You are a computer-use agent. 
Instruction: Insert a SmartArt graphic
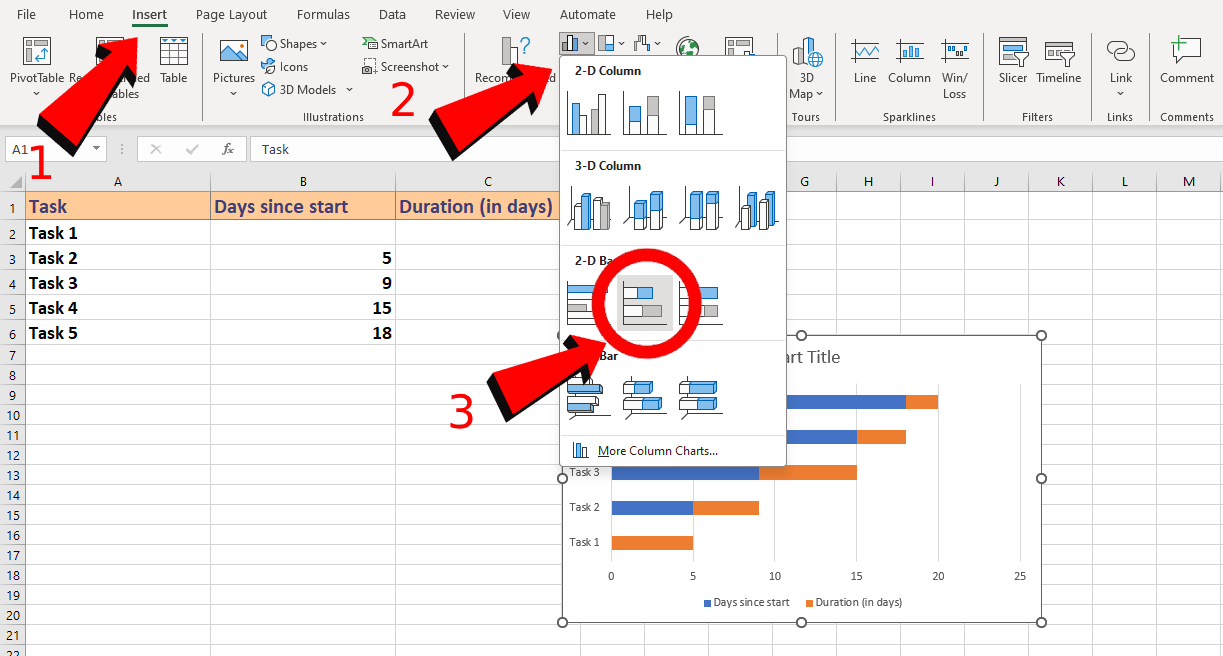(x=399, y=44)
